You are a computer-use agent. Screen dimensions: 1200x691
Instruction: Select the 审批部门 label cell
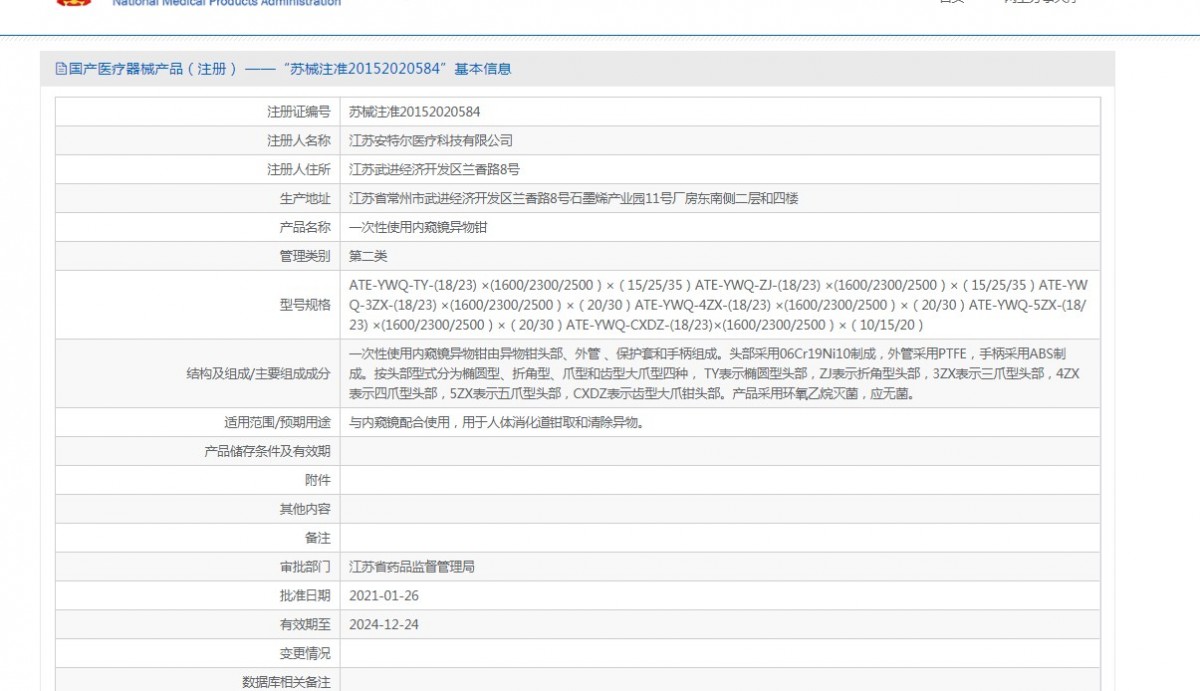(304, 567)
